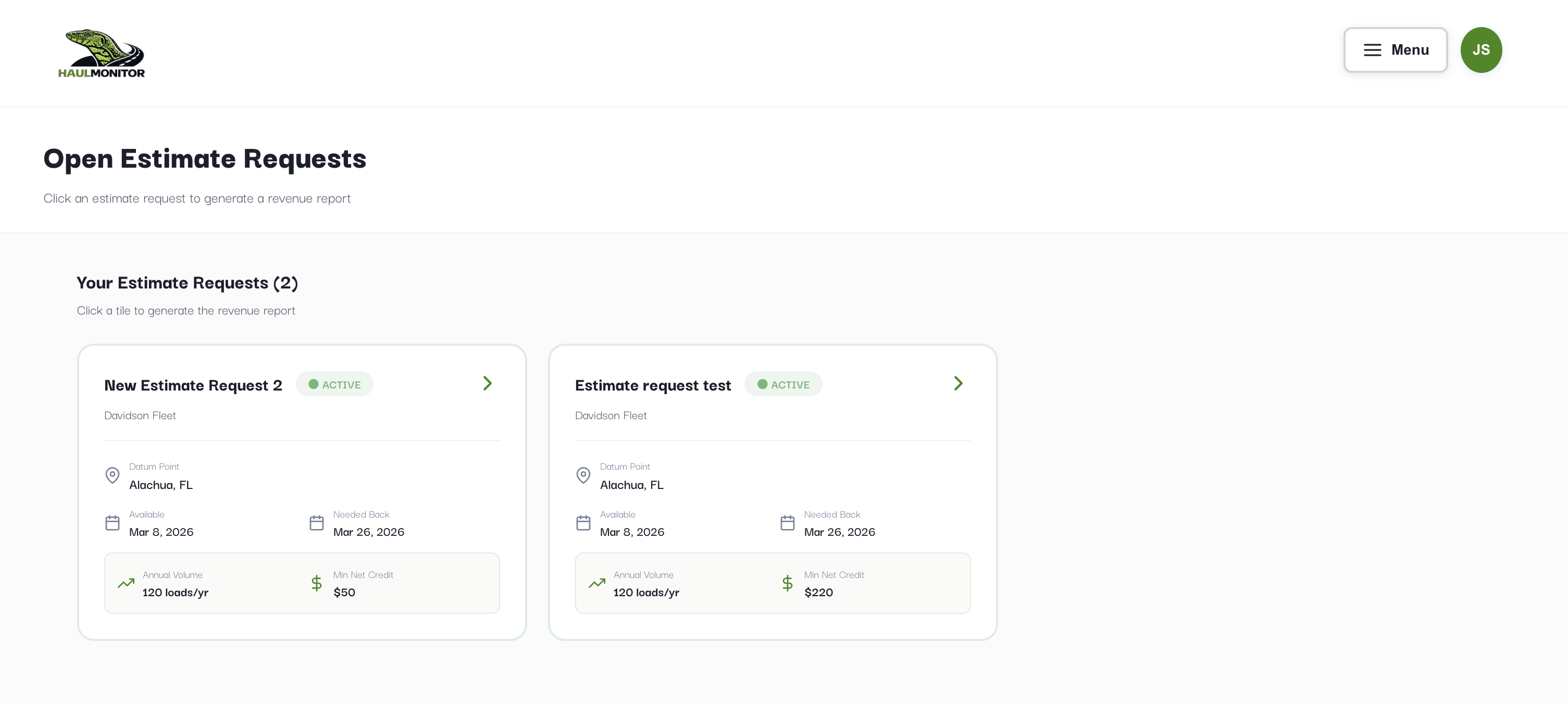1568x704 pixels.
Task: Click the Annual Volume trend arrow icon
Action: (126, 583)
